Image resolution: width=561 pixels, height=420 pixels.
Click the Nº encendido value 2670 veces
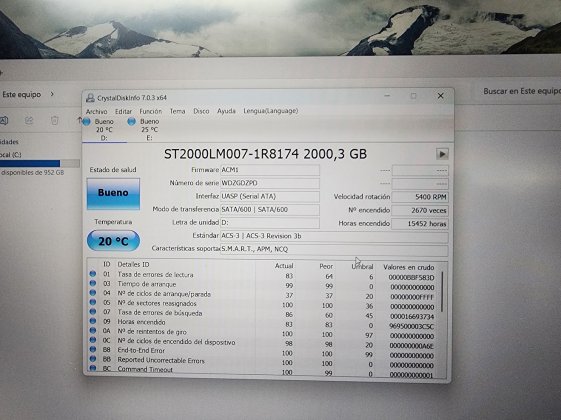420,210
